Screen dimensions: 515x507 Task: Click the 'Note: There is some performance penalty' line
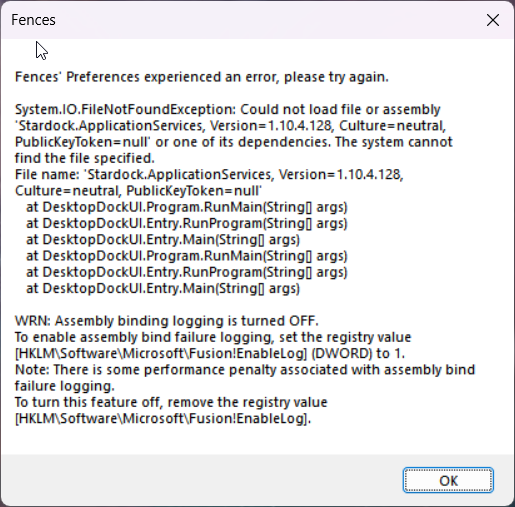pos(245,370)
